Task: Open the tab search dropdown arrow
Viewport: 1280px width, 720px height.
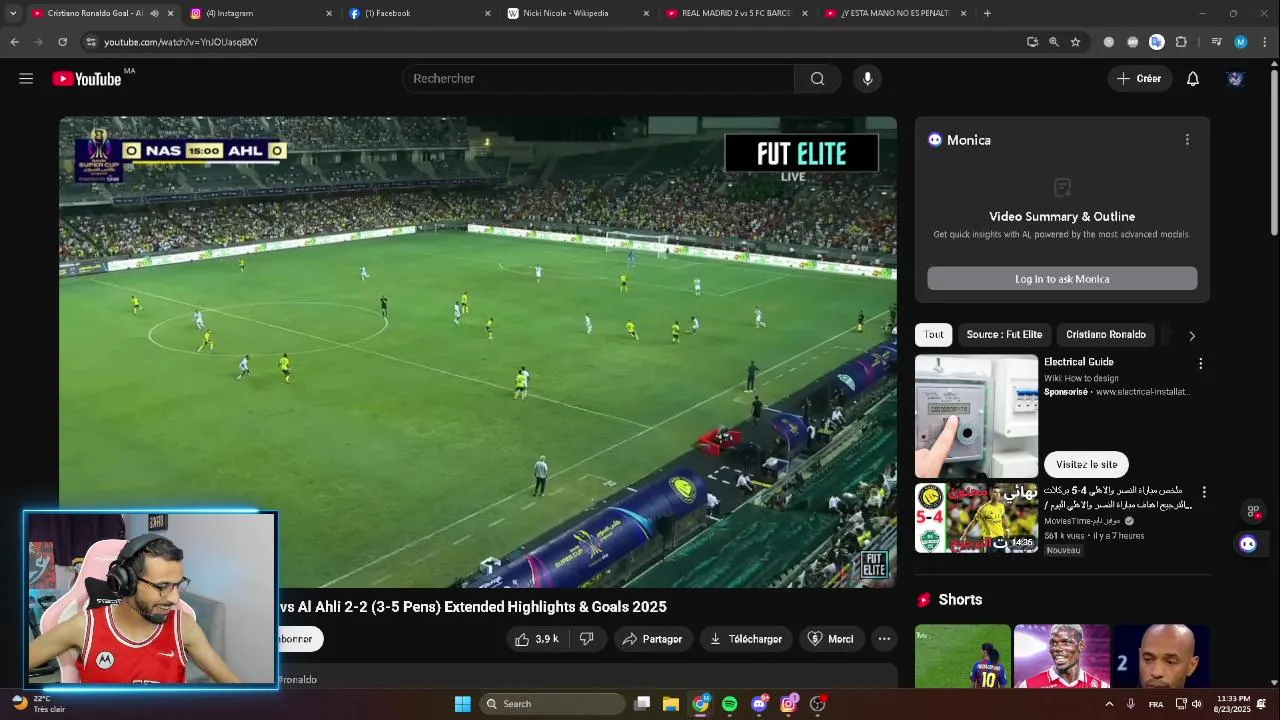Action: click(x=12, y=13)
